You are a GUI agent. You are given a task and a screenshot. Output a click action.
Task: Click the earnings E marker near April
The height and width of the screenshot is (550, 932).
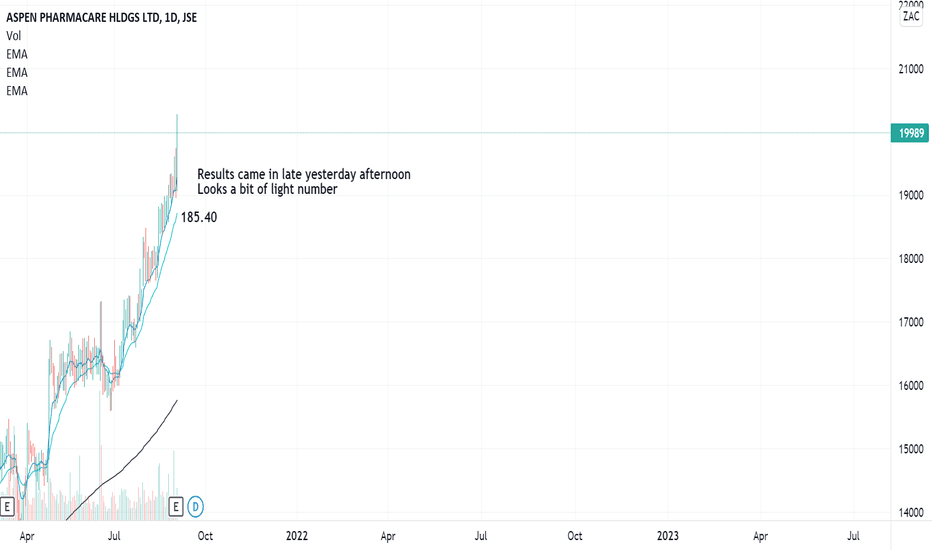[x=7, y=507]
